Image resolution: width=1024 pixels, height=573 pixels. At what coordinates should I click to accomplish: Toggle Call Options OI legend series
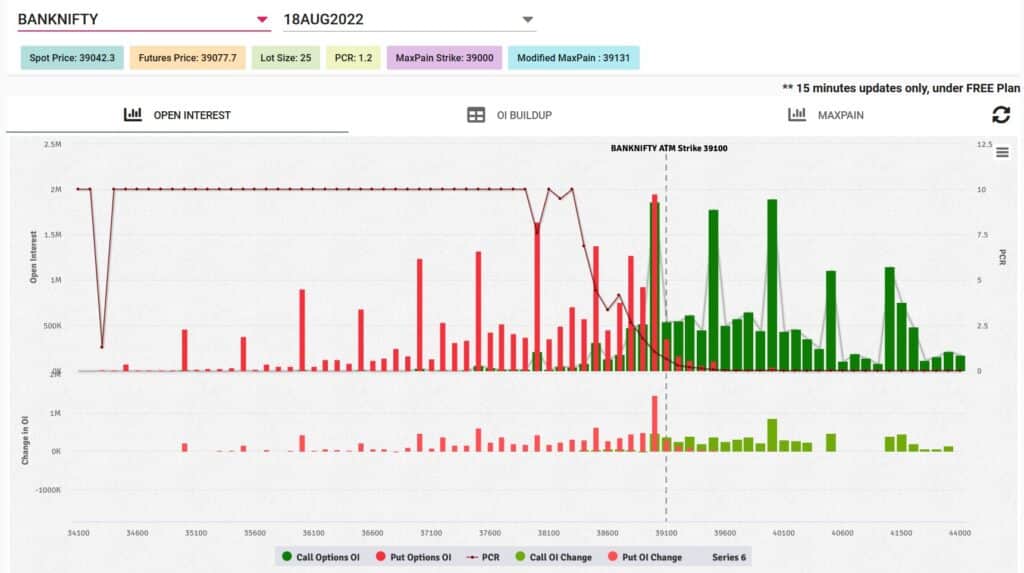(321, 557)
